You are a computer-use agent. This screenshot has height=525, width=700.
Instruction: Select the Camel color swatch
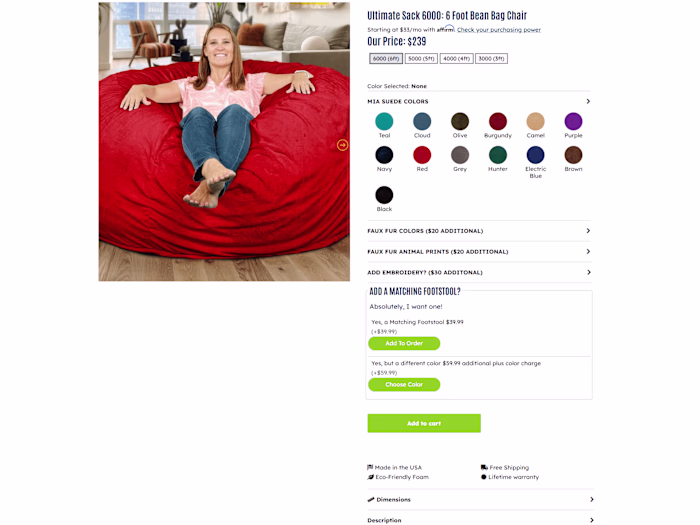pyautogui.click(x=535, y=121)
